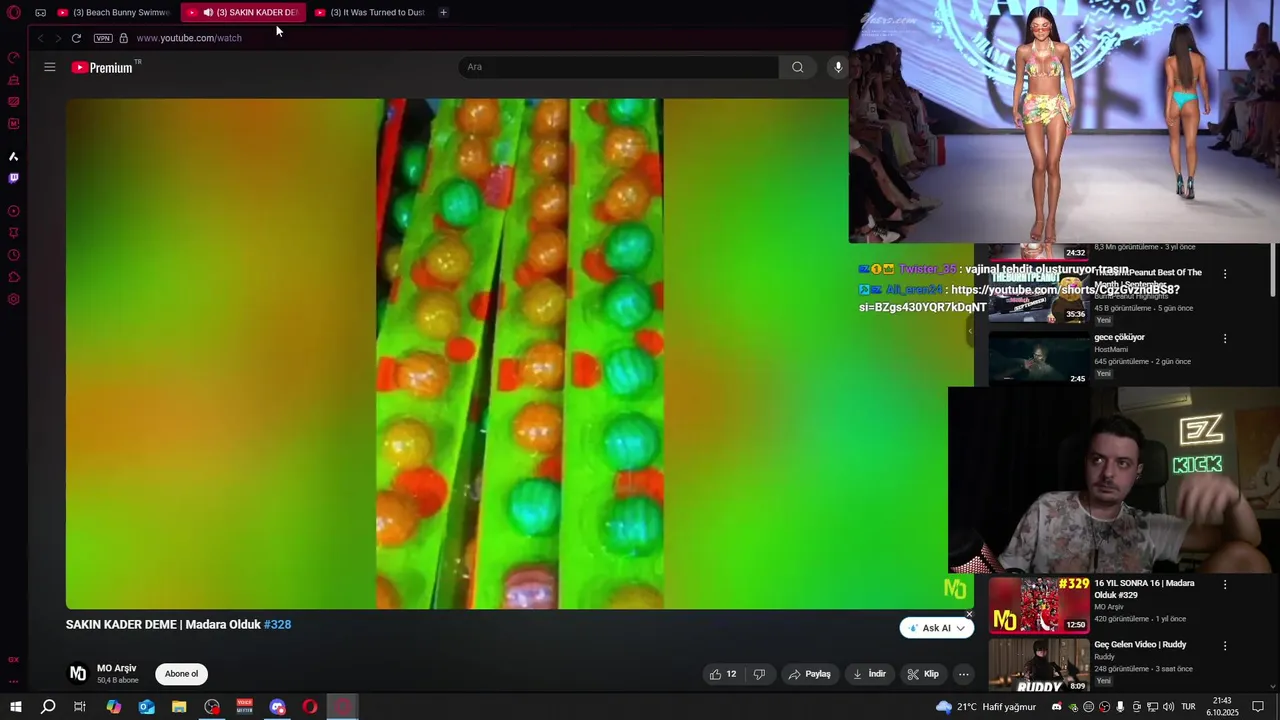Select the SAKIN KADER DEME tab
This screenshot has width=1280, height=720.
(x=244, y=12)
